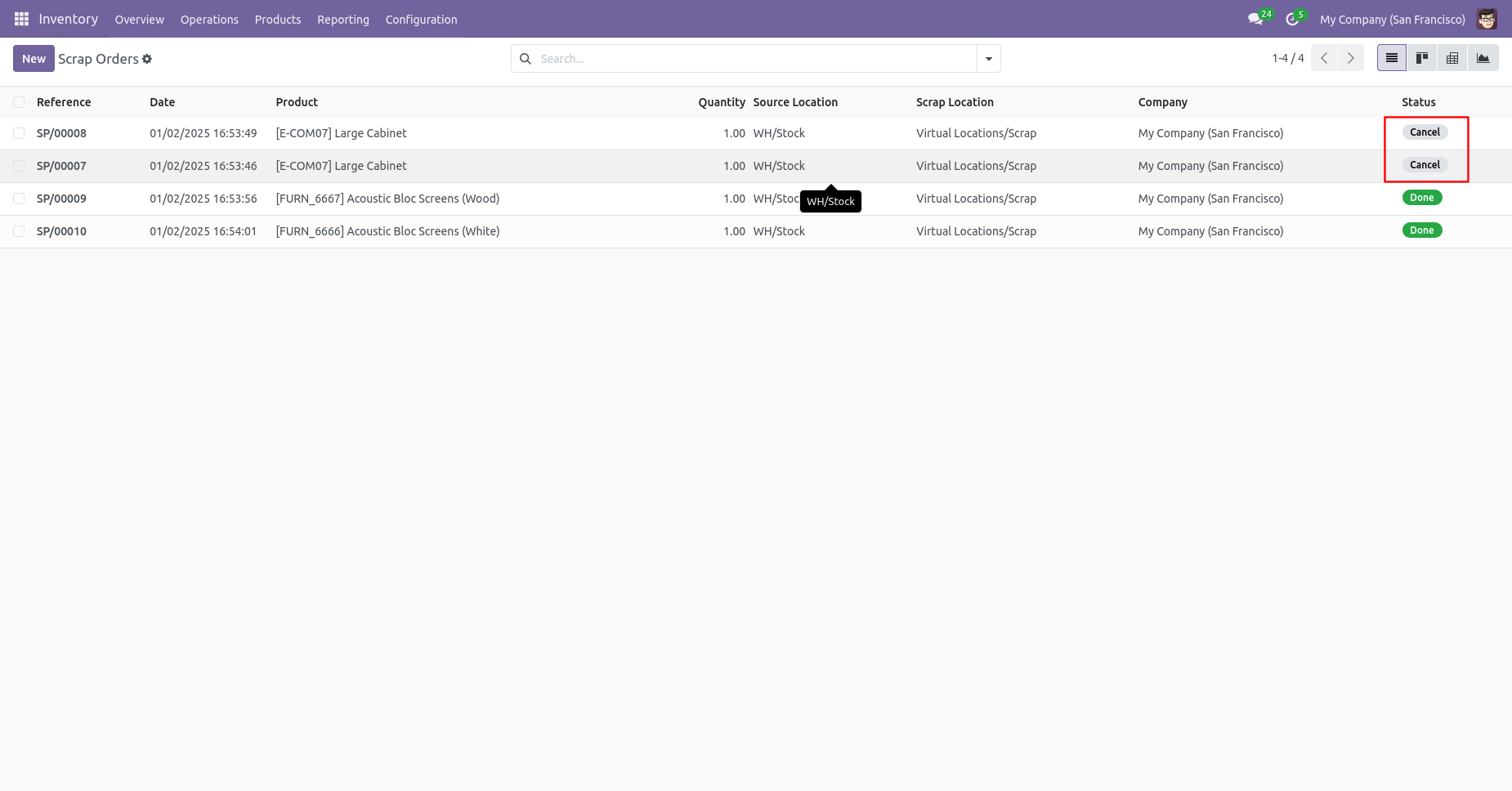Open the company switcher My Company (San Francisco)
This screenshot has width=1512, height=791.
pos(1392,20)
